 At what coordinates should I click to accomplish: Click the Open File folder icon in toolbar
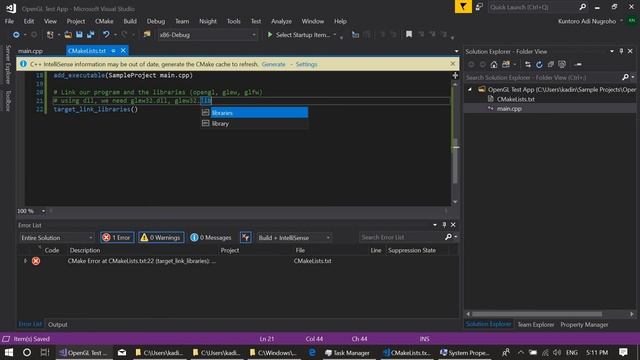pos(68,35)
